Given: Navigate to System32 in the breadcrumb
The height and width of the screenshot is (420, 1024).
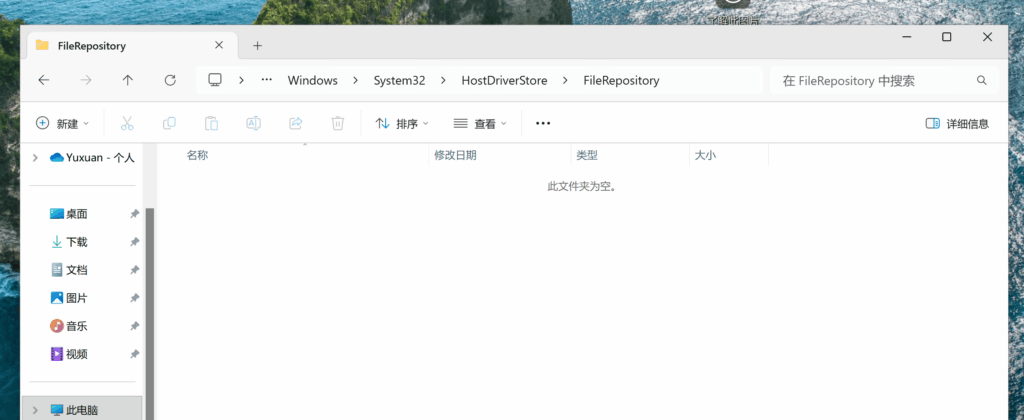Looking at the screenshot, I should tap(399, 80).
